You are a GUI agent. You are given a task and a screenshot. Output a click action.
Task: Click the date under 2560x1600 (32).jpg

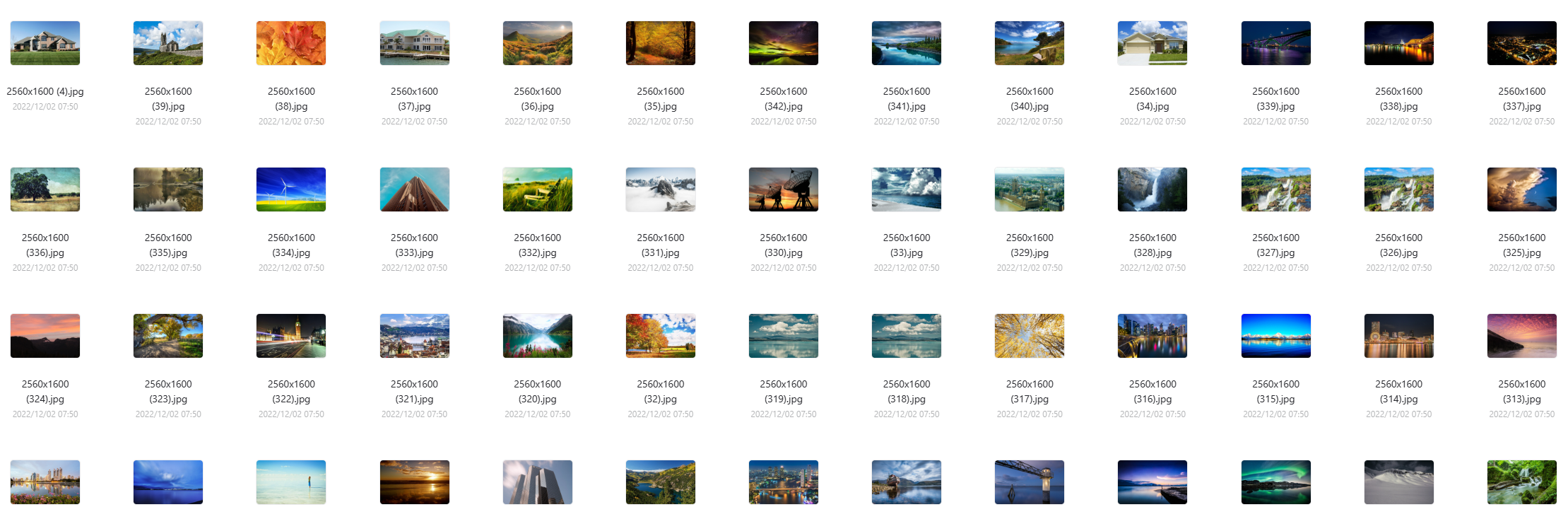click(661, 414)
